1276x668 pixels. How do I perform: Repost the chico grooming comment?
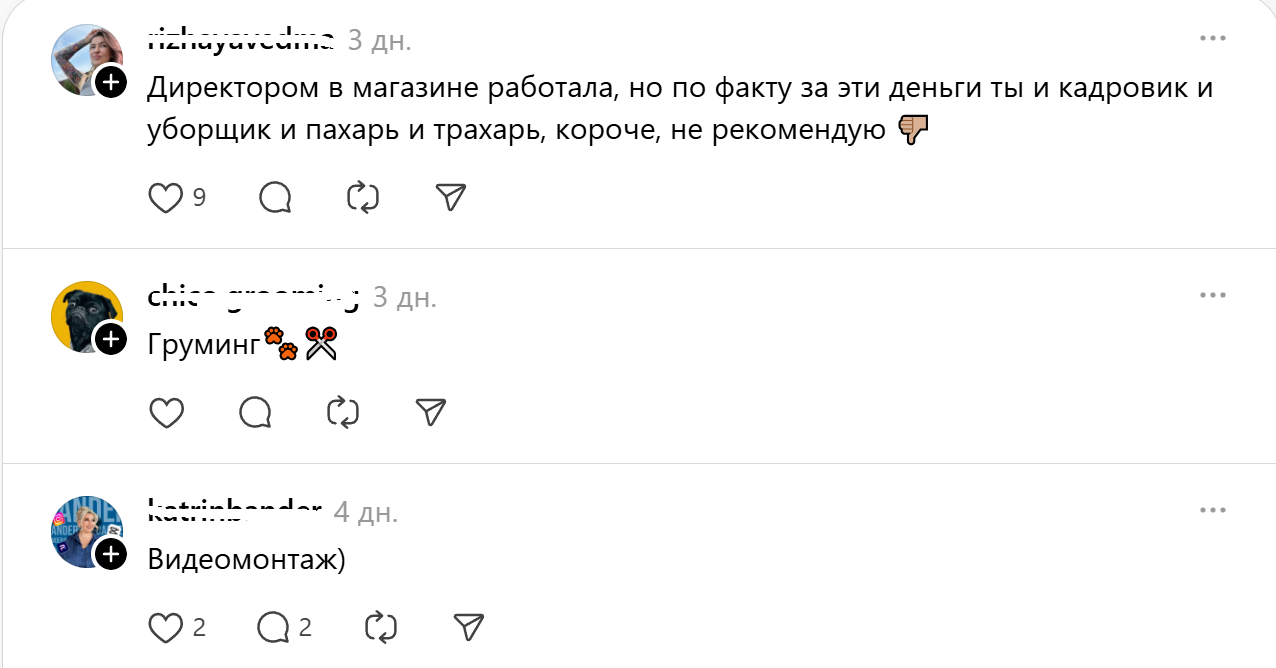click(342, 412)
